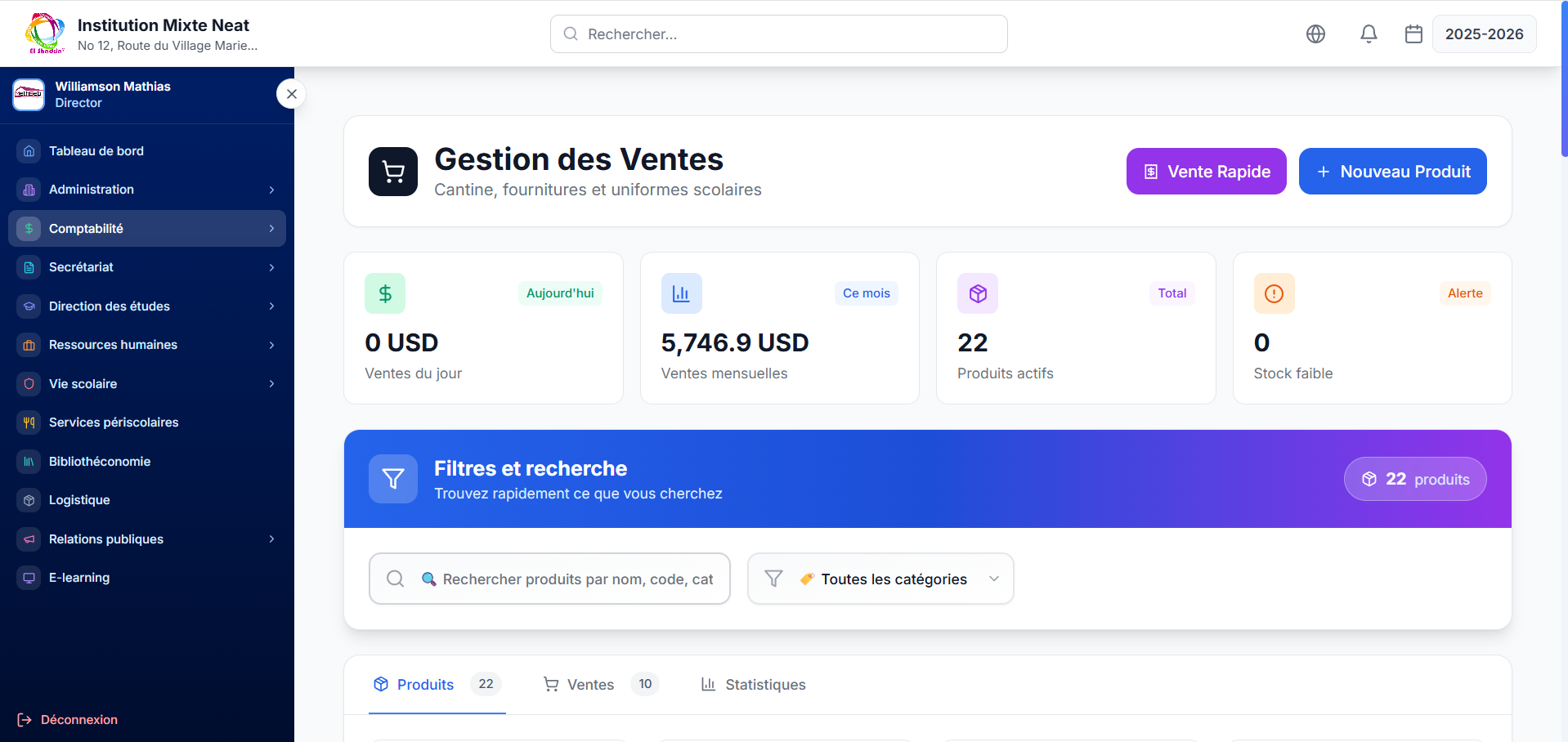The image size is (1568, 742).
Task: Click the Nouveau Produit button
Action: pos(1392,171)
